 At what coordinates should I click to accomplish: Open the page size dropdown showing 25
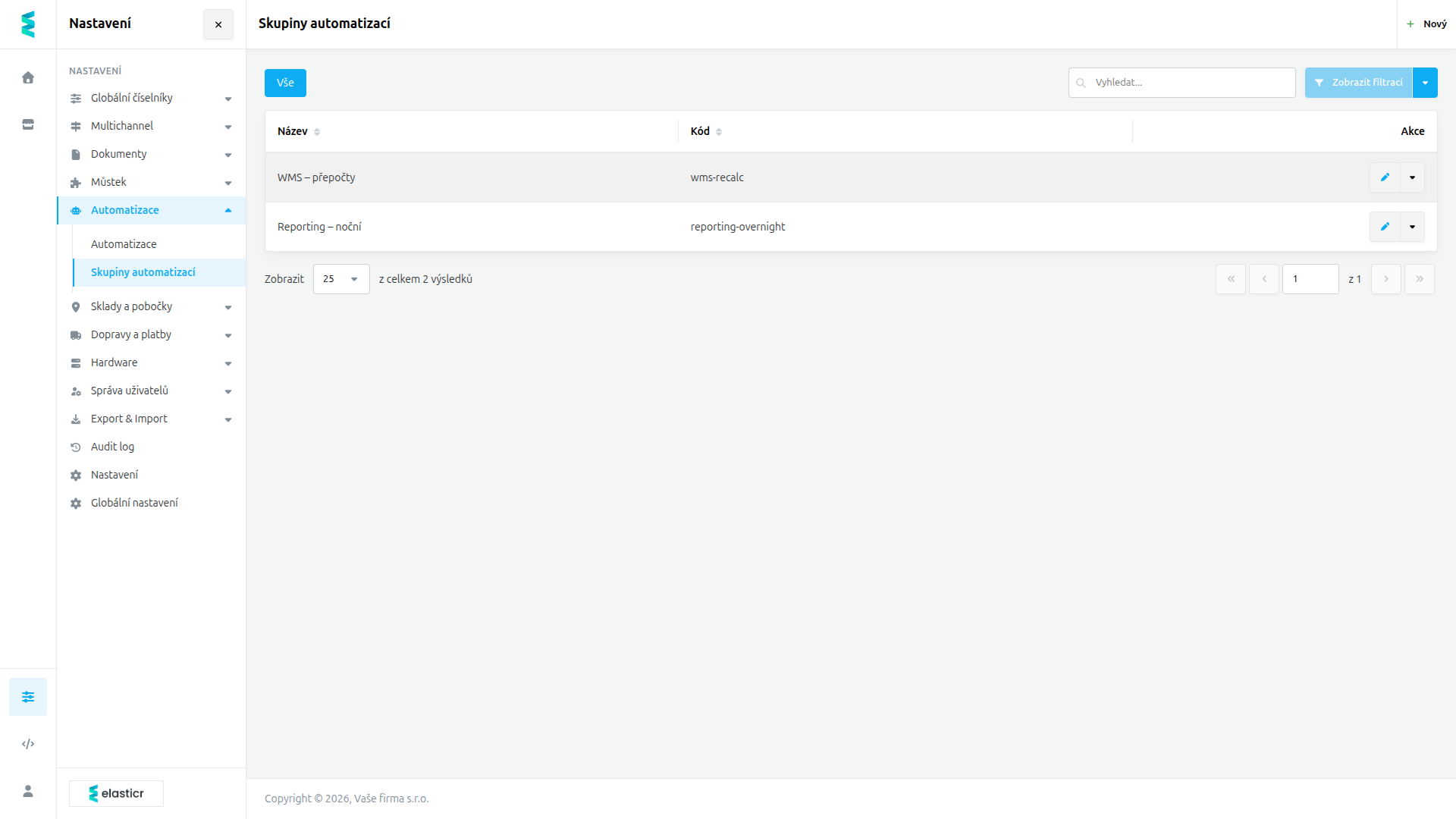tap(341, 279)
